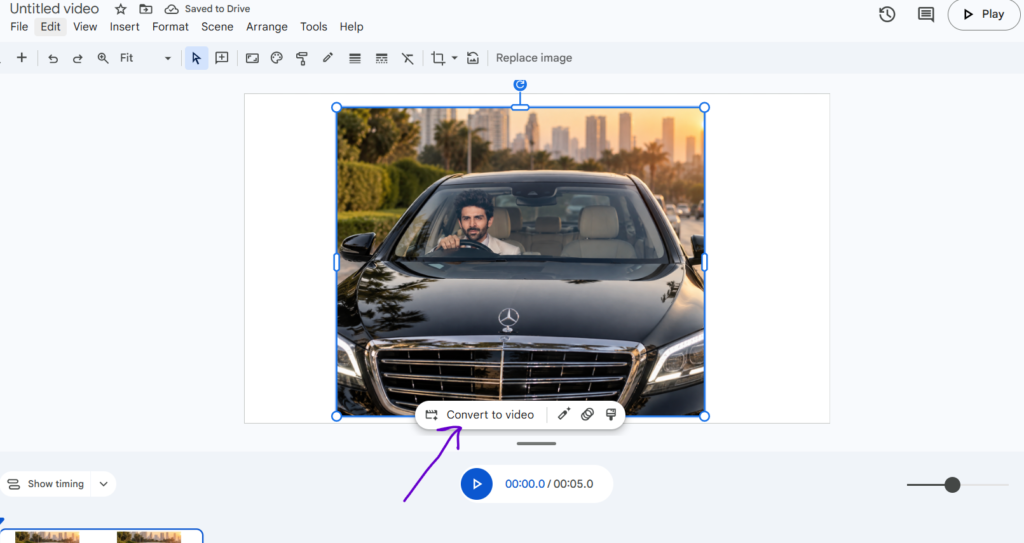Open the Edit menu
1024x543 pixels.
click(50, 27)
